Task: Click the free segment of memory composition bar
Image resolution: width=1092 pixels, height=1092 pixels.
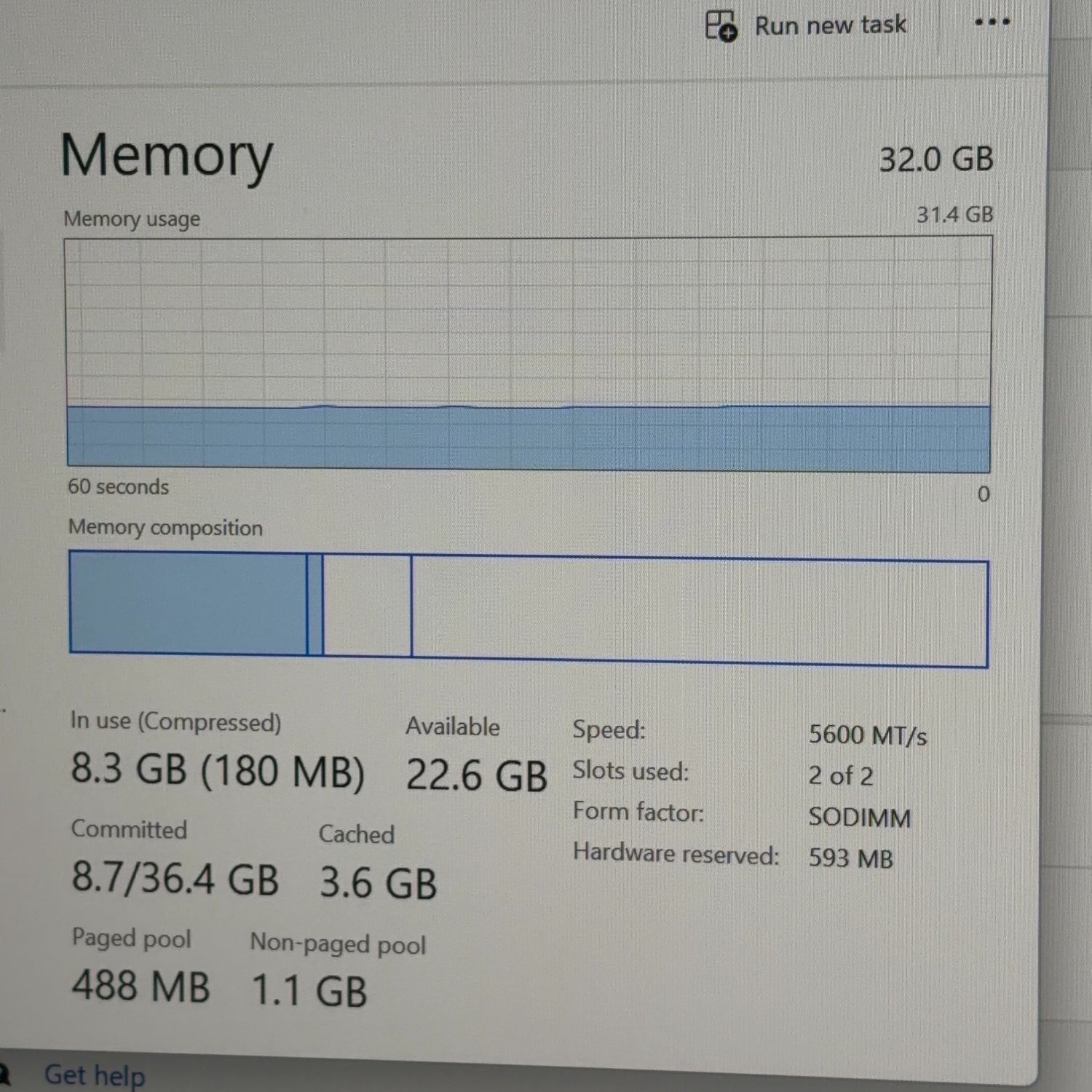Action: pos(699,612)
